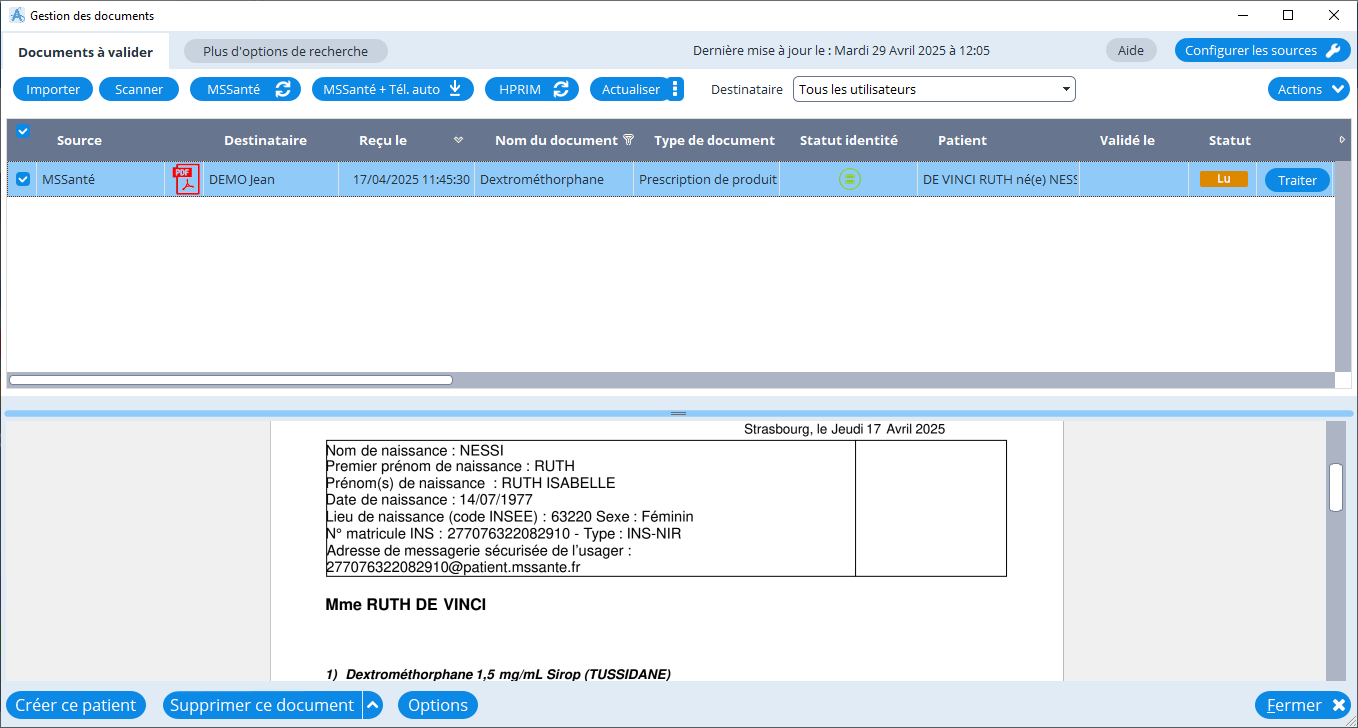Click the filter icon on Nom du document column
This screenshot has height=728, width=1358.
(x=629, y=140)
